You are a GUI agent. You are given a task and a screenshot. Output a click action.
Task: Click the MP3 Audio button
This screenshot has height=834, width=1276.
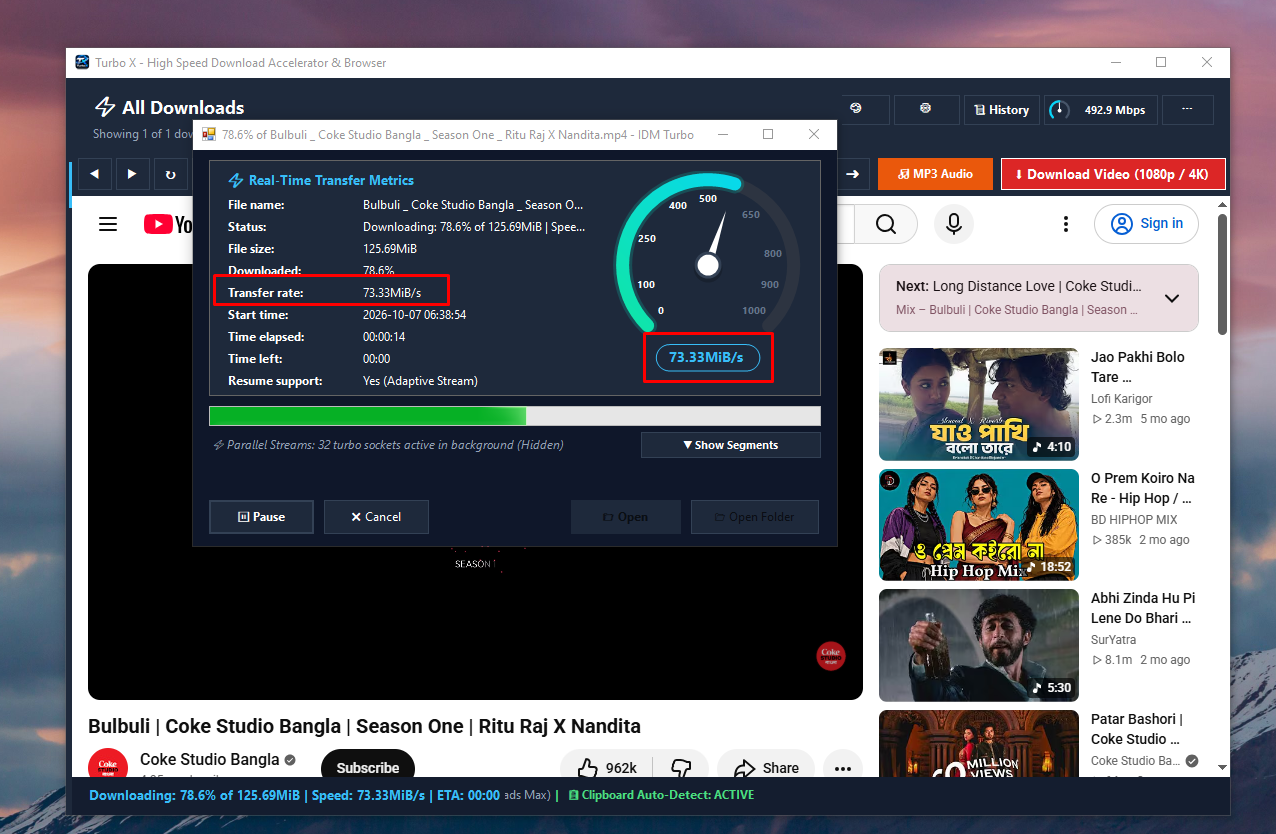tap(935, 174)
